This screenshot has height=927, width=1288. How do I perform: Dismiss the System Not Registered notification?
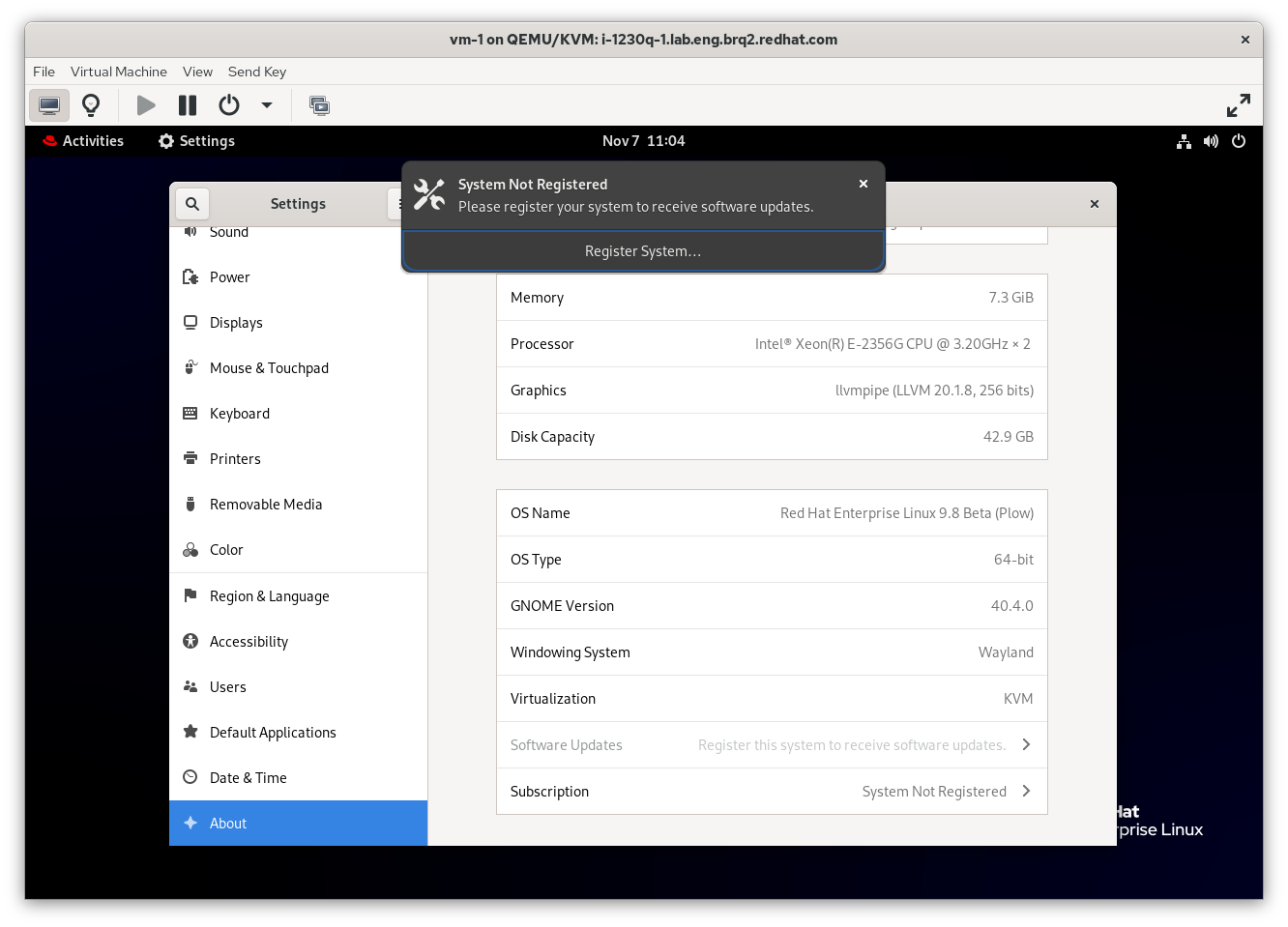coord(864,184)
